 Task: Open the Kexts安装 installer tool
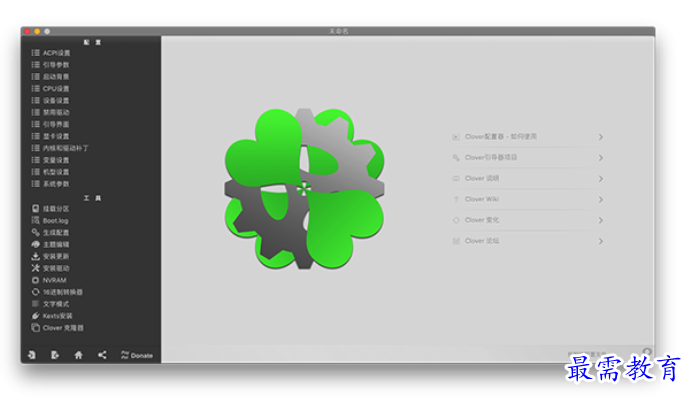52,315
